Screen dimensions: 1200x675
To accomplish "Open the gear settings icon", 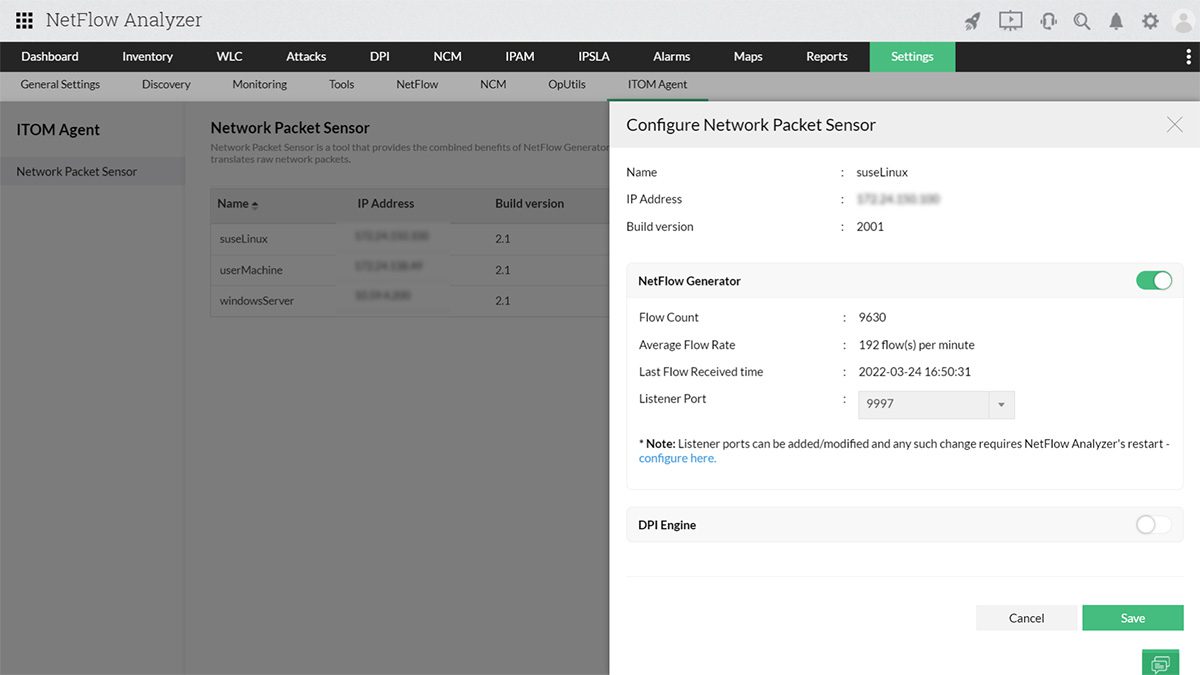I will [1150, 21].
